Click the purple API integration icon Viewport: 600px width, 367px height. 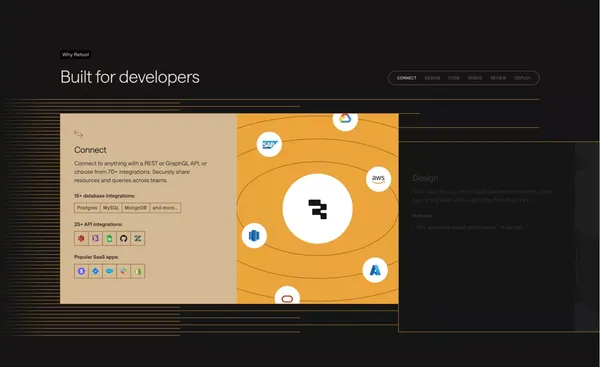pos(95,238)
